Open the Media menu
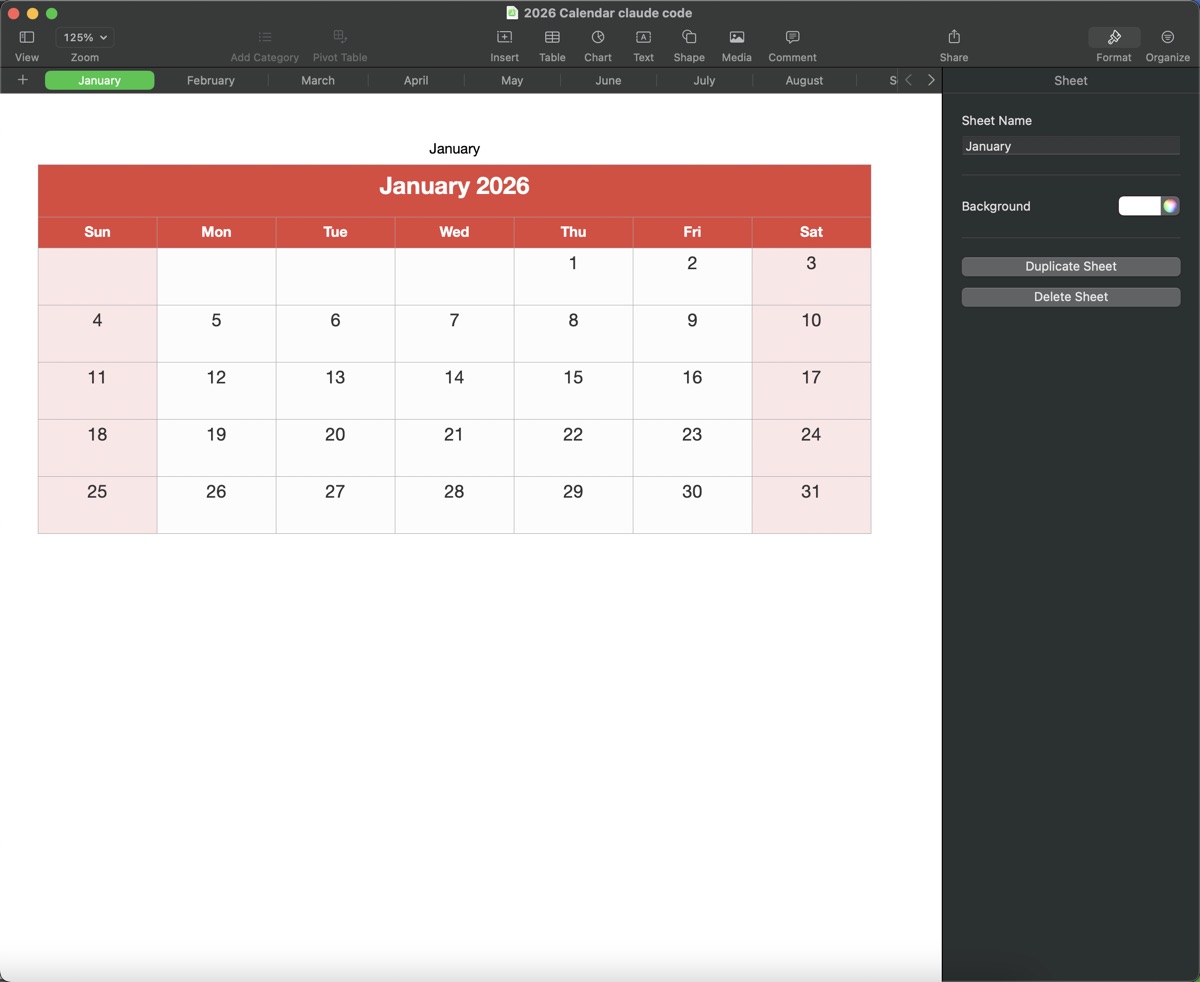This screenshot has height=982, width=1200. (x=737, y=37)
